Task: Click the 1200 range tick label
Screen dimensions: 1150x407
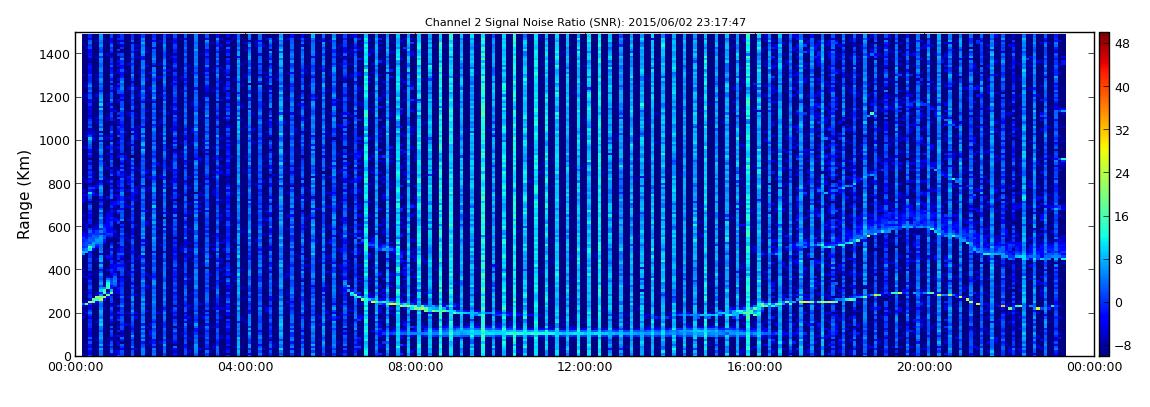Action: coord(56,98)
